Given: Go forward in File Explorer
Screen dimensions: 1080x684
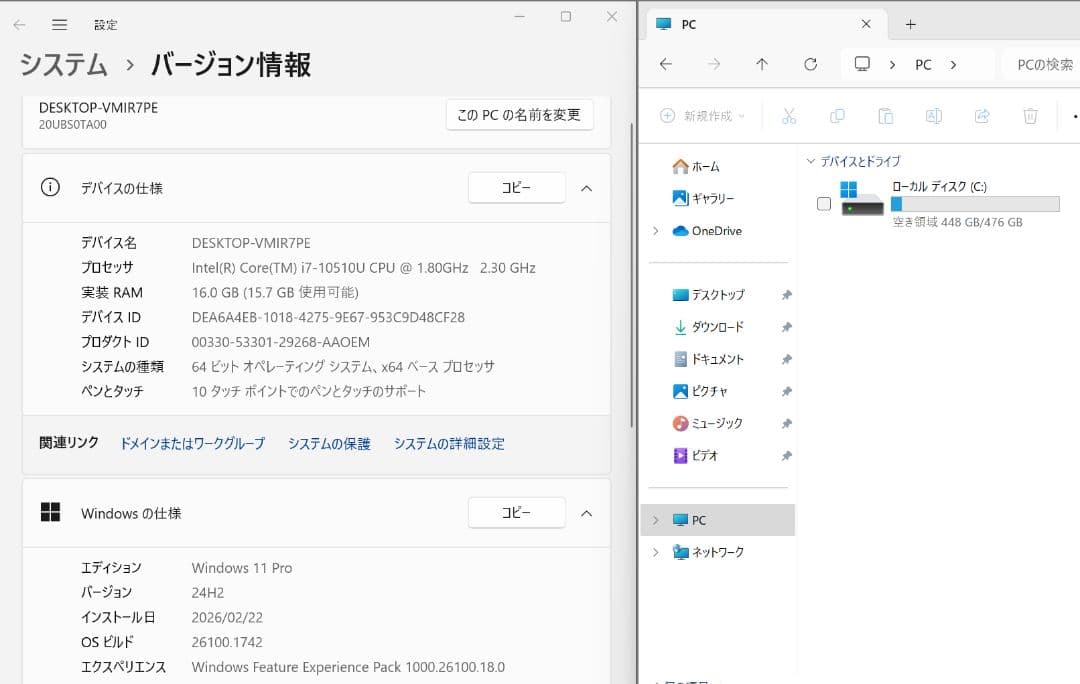Looking at the screenshot, I should click(714, 64).
